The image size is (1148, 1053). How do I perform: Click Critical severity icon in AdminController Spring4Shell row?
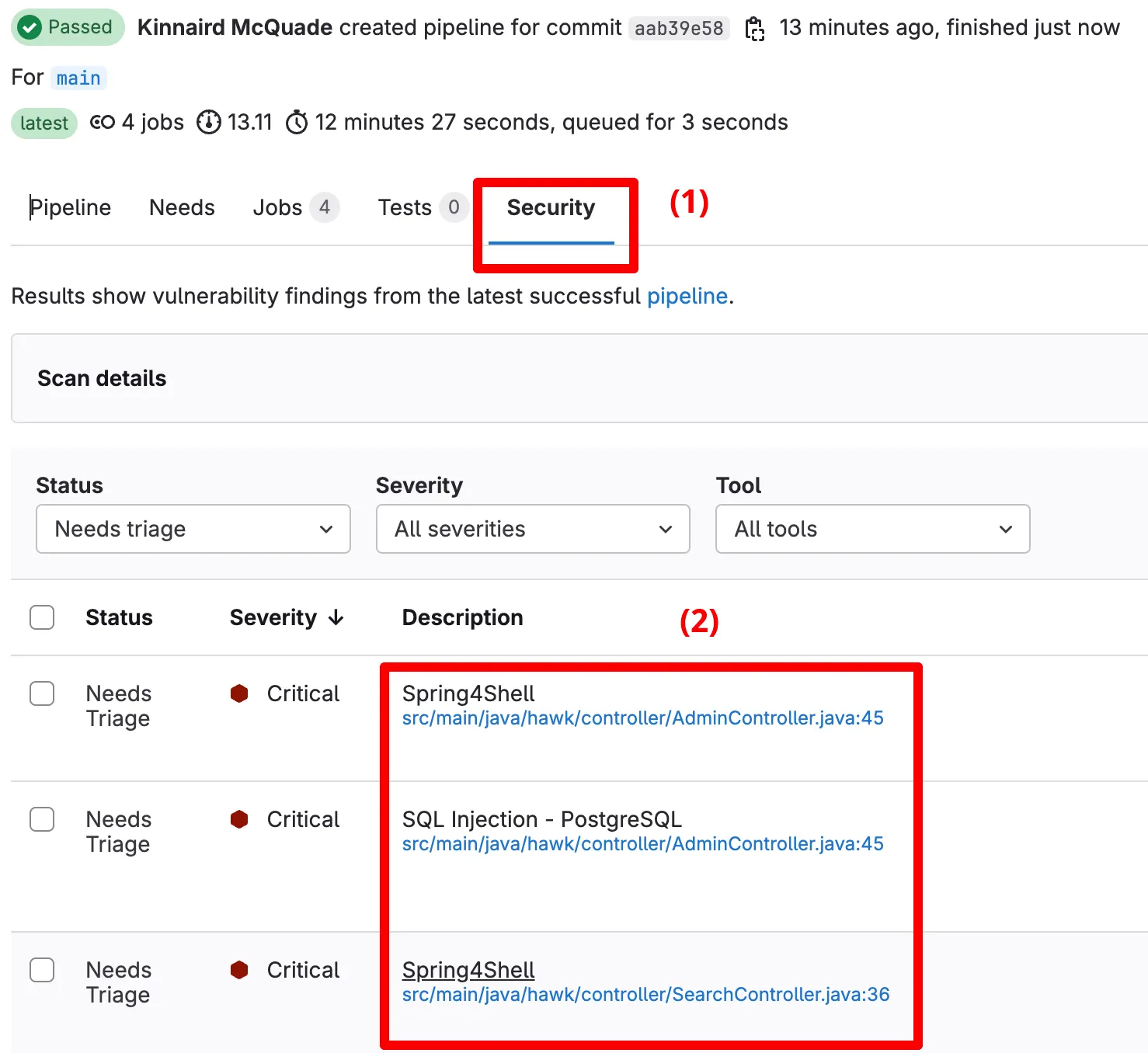tap(239, 693)
